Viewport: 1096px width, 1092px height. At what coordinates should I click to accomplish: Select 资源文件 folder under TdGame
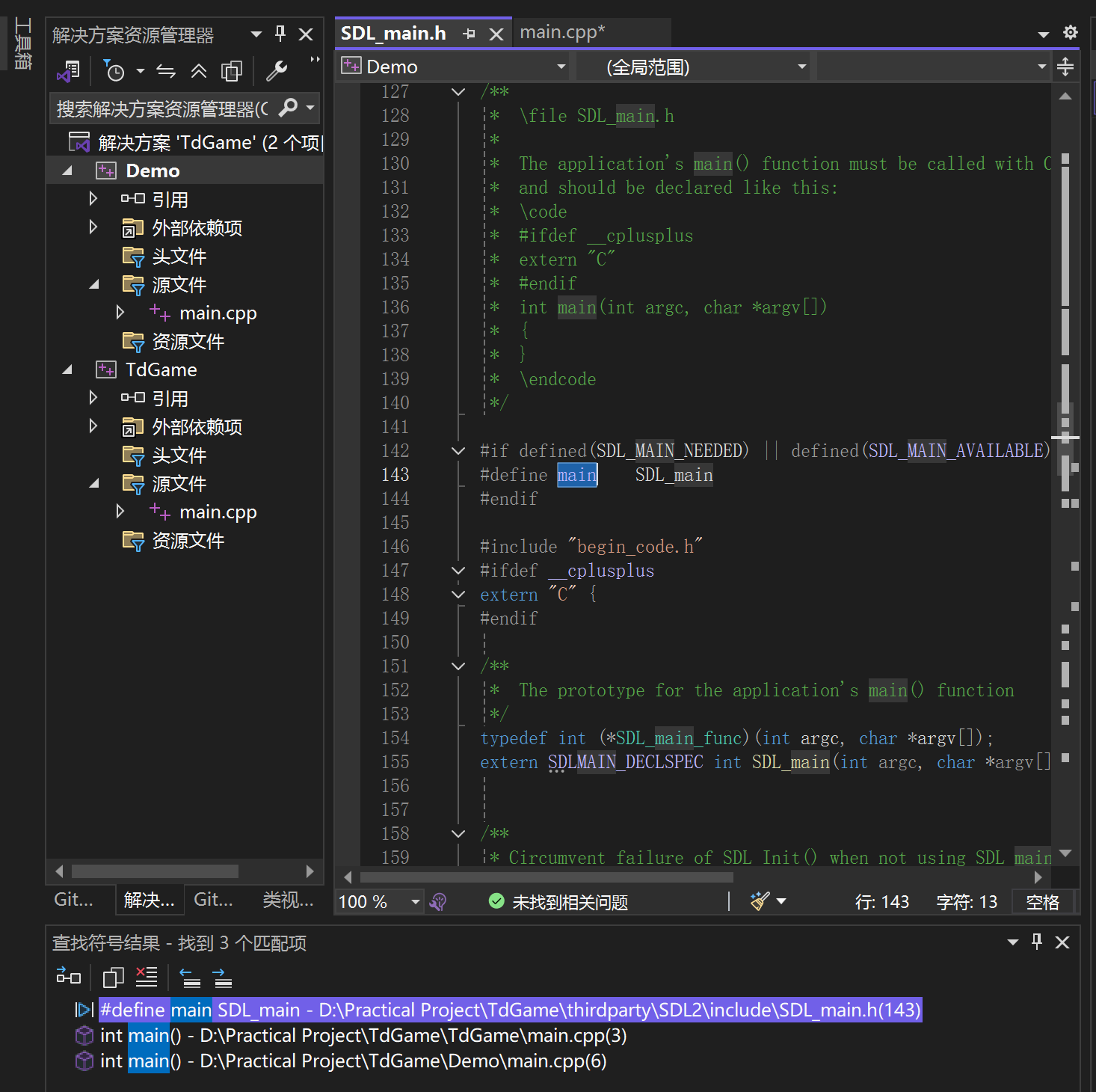(x=188, y=540)
